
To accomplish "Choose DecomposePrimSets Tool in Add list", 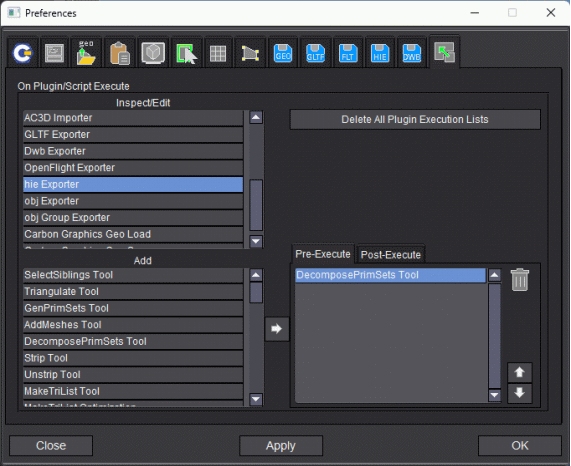I will tap(133, 341).
